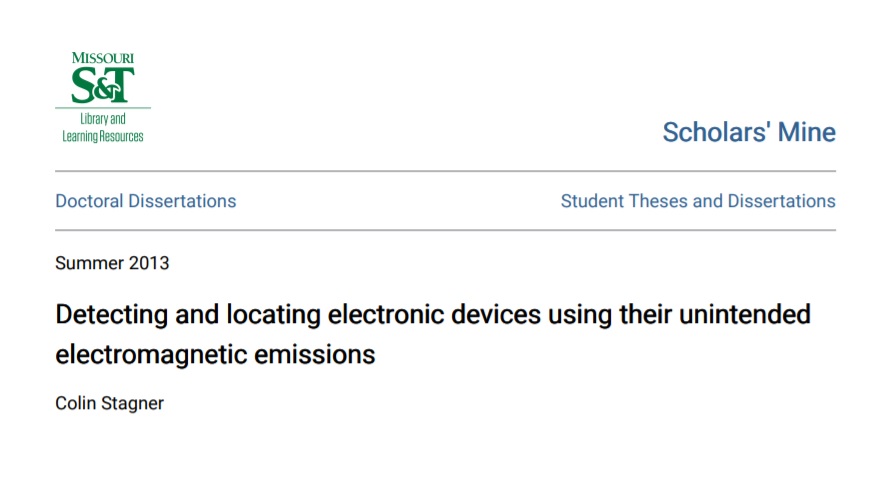Click the title line starting with Detecting and locating
This screenshot has height=490, width=891.
click(432, 315)
